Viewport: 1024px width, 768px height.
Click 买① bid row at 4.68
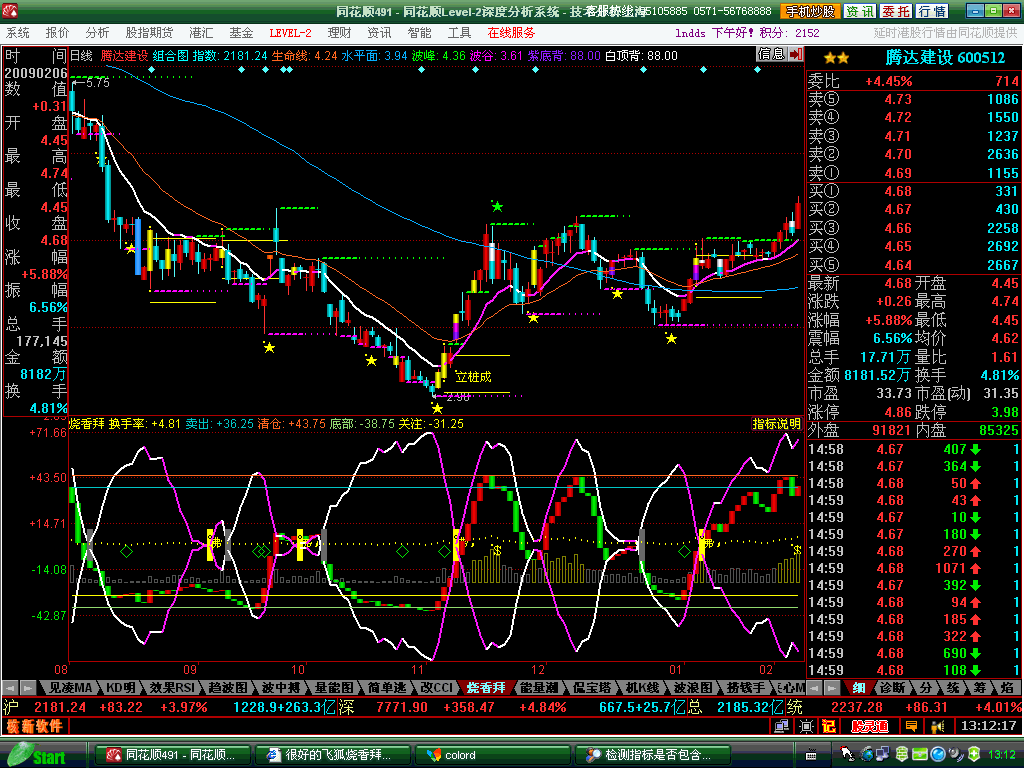tap(913, 191)
